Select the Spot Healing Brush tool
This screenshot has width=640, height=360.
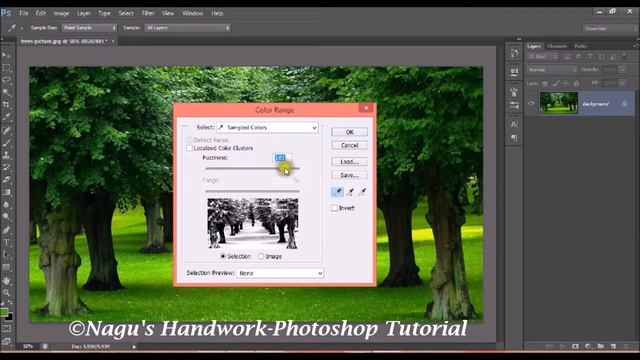click(x=7, y=130)
